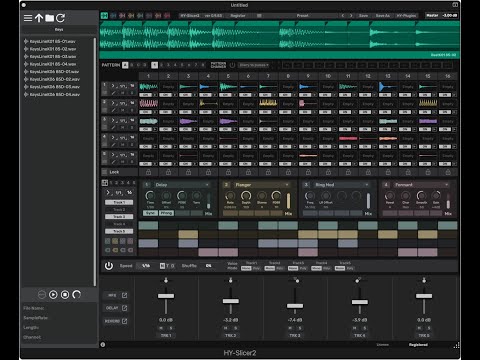Click the slice in track 1 step 1
The height and width of the screenshot is (360, 480).
click(148, 87)
